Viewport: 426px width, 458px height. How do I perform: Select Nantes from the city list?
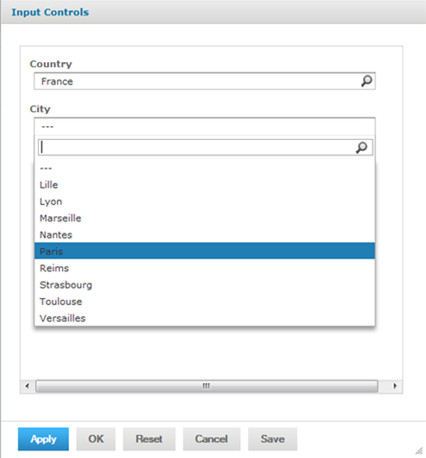[x=205, y=235]
